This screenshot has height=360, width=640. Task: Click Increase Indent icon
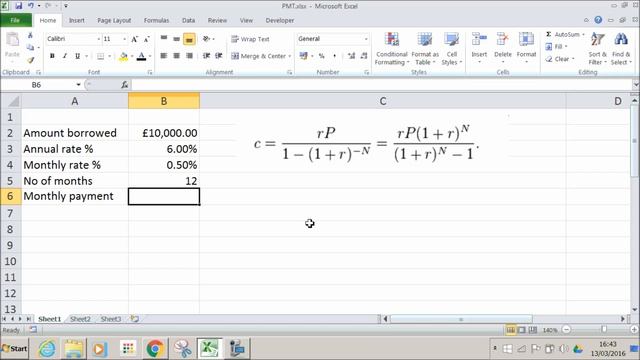[x=219, y=56]
